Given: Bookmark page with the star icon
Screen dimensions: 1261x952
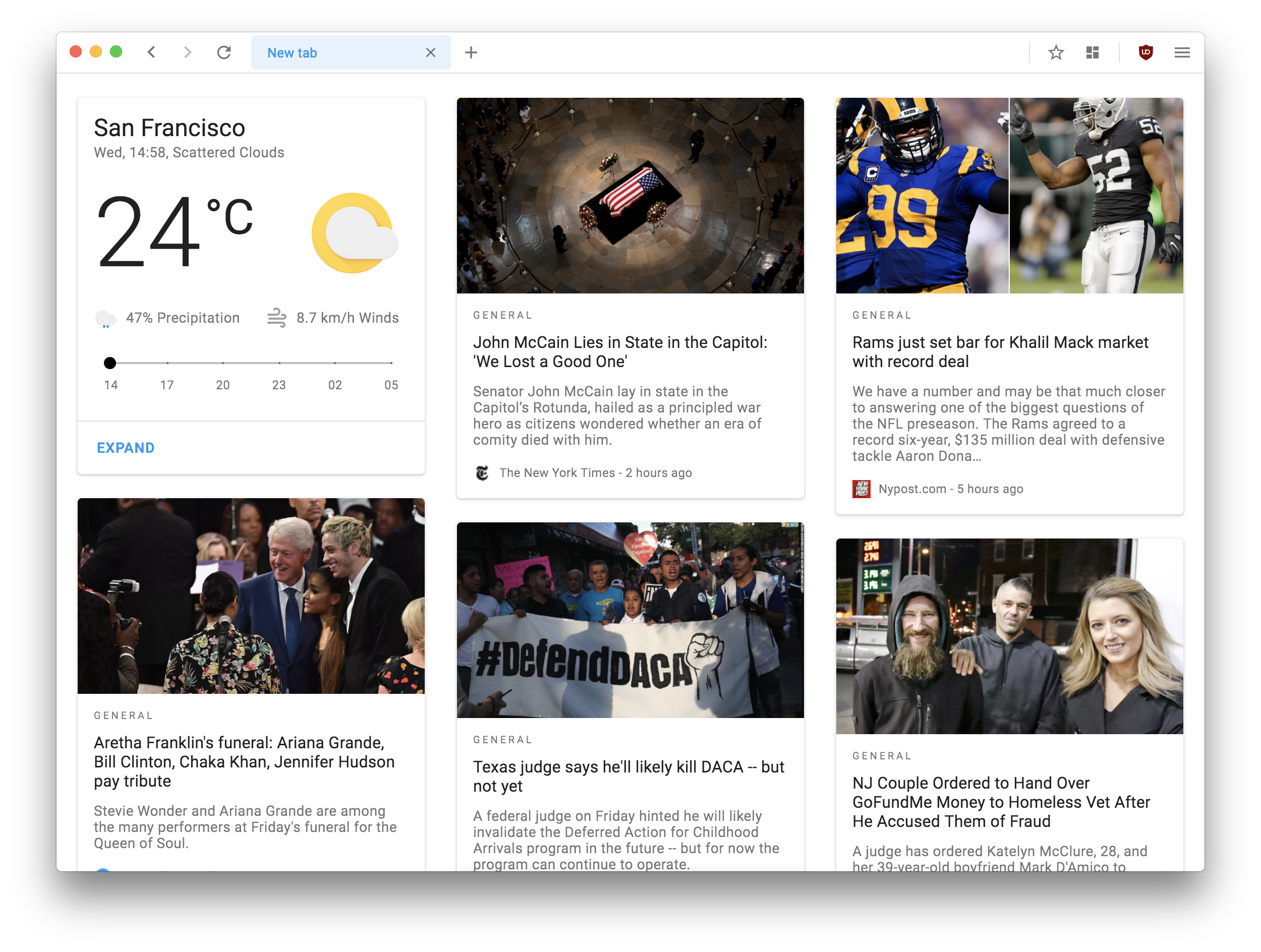Looking at the screenshot, I should 1056,52.
